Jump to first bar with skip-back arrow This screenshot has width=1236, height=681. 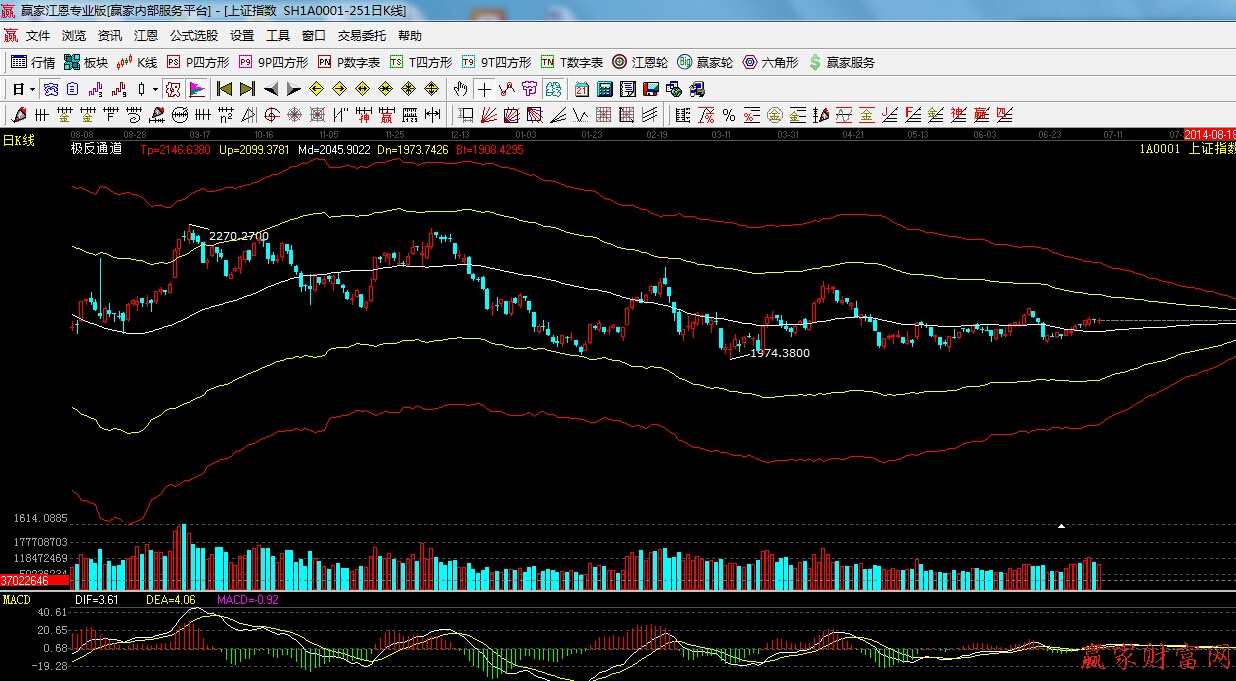(225, 89)
